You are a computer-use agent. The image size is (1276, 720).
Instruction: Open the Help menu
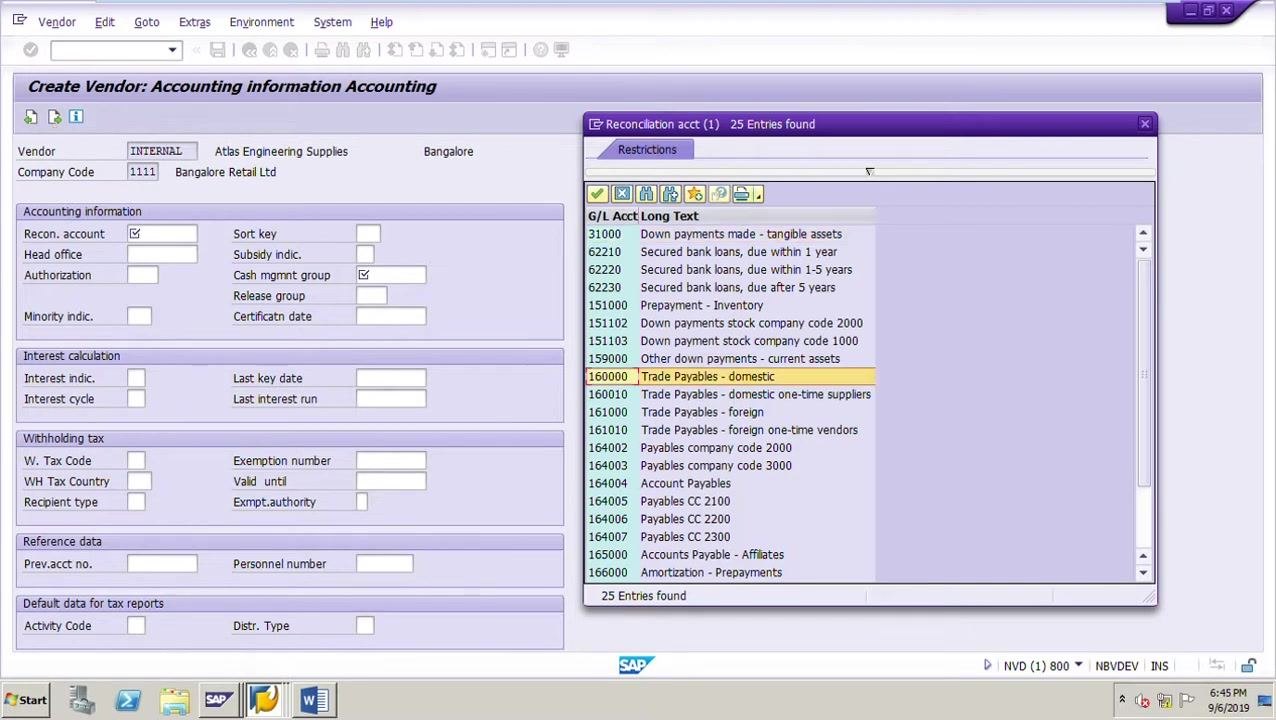[x=381, y=22]
